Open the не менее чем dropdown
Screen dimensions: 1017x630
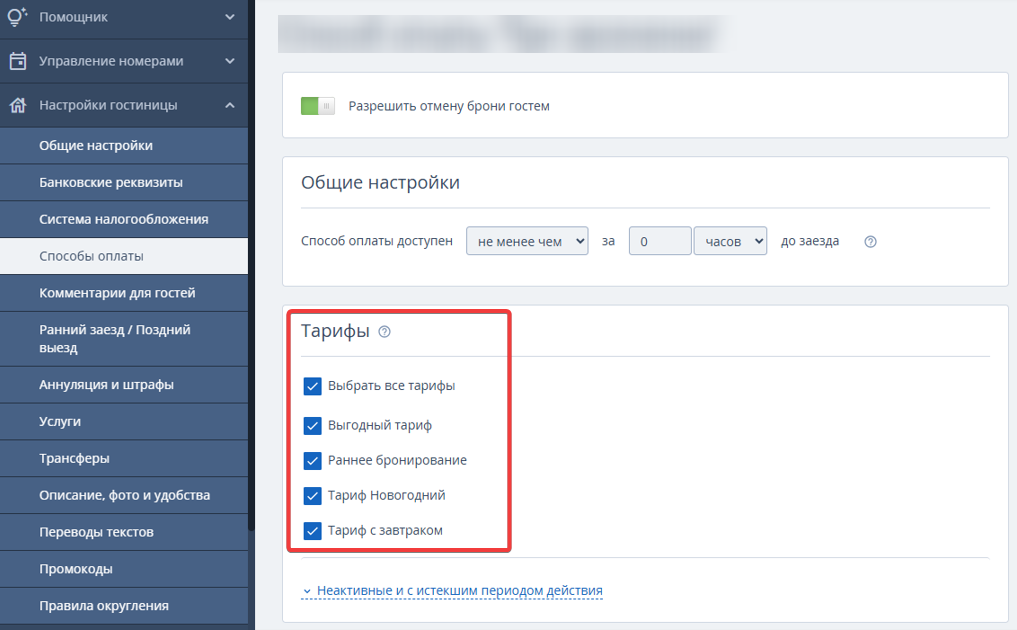pos(527,241)
